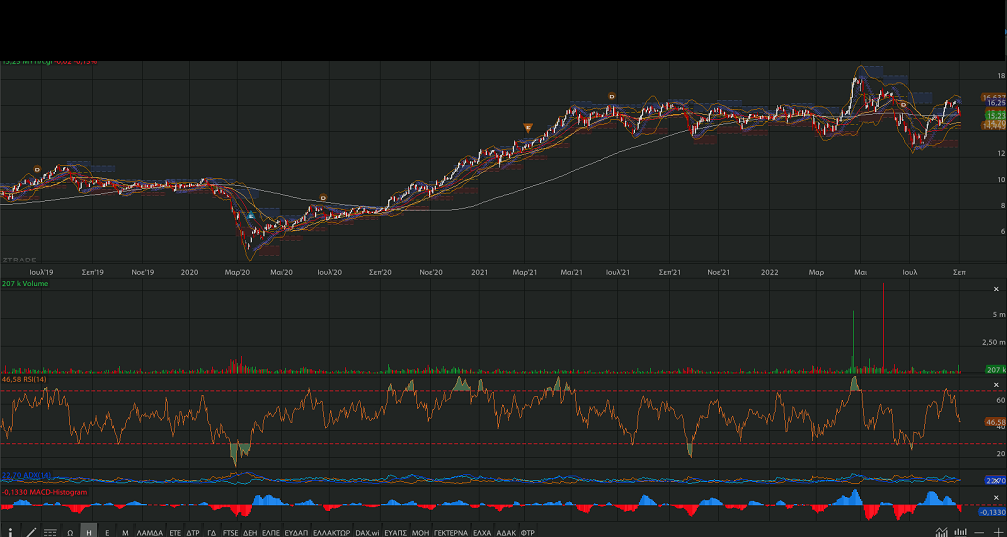The width and height of the screenshot is (1007, 537).
Task: Toggle the highlighted H timeframe button
Action: 89,532
